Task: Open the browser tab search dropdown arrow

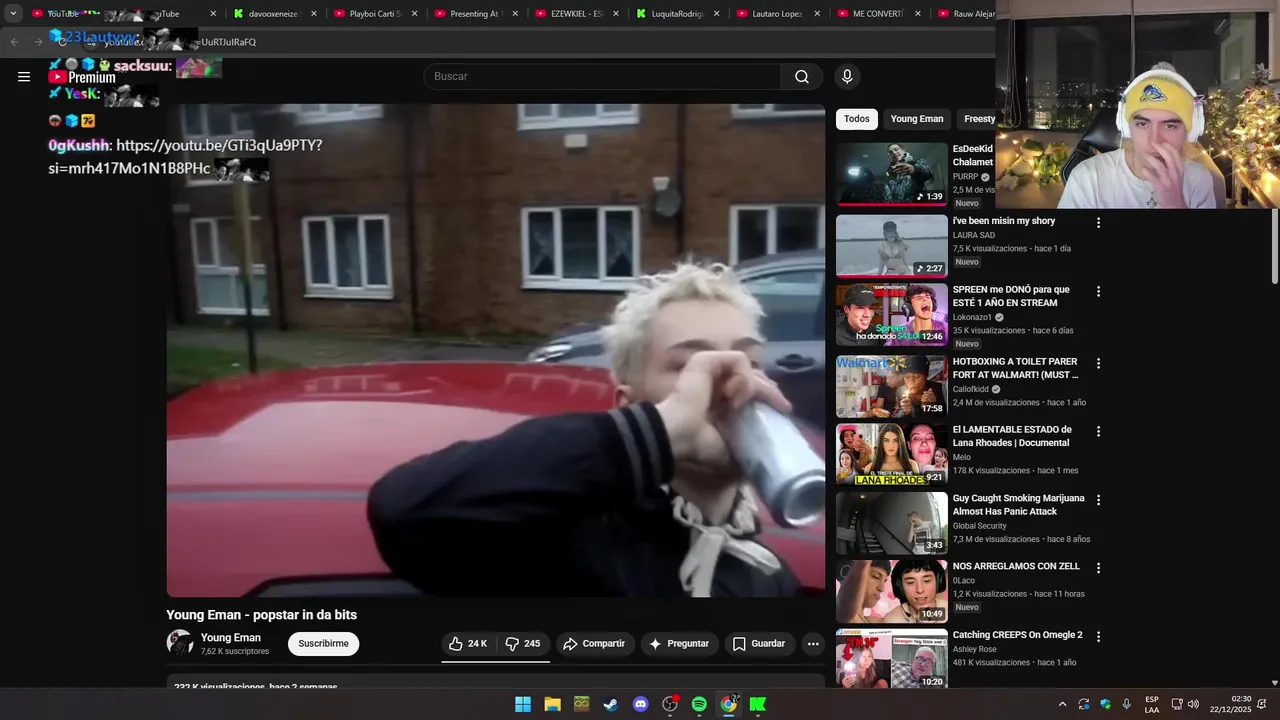Action: 13,14
